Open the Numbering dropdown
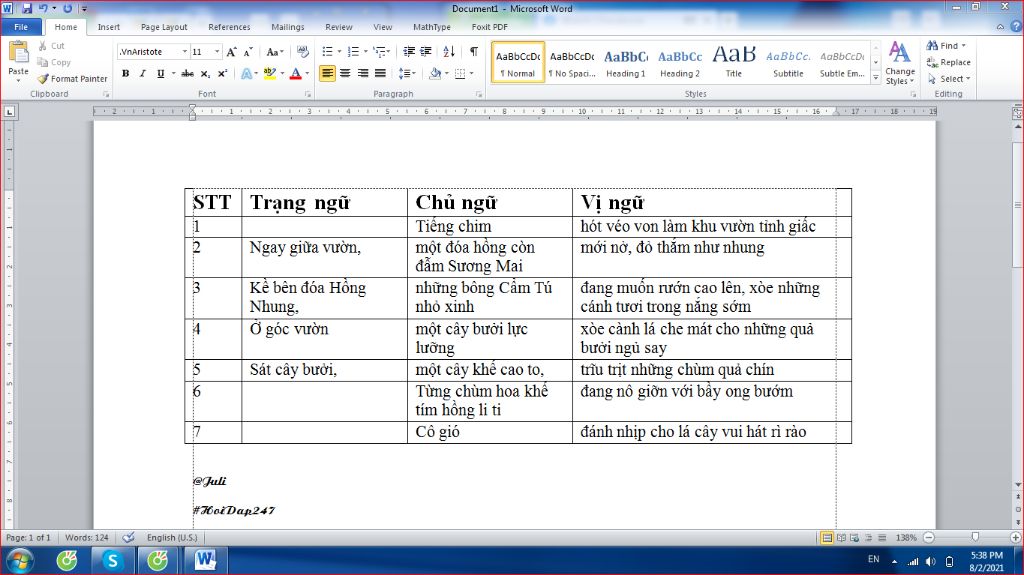Screen dimensions: 1024x575 point(366,52)
